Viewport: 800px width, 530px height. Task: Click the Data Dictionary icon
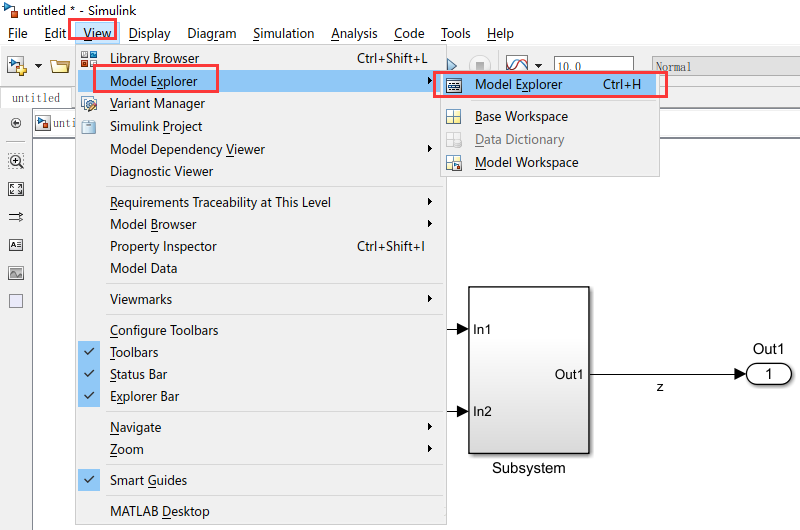(x=454, y=140)
